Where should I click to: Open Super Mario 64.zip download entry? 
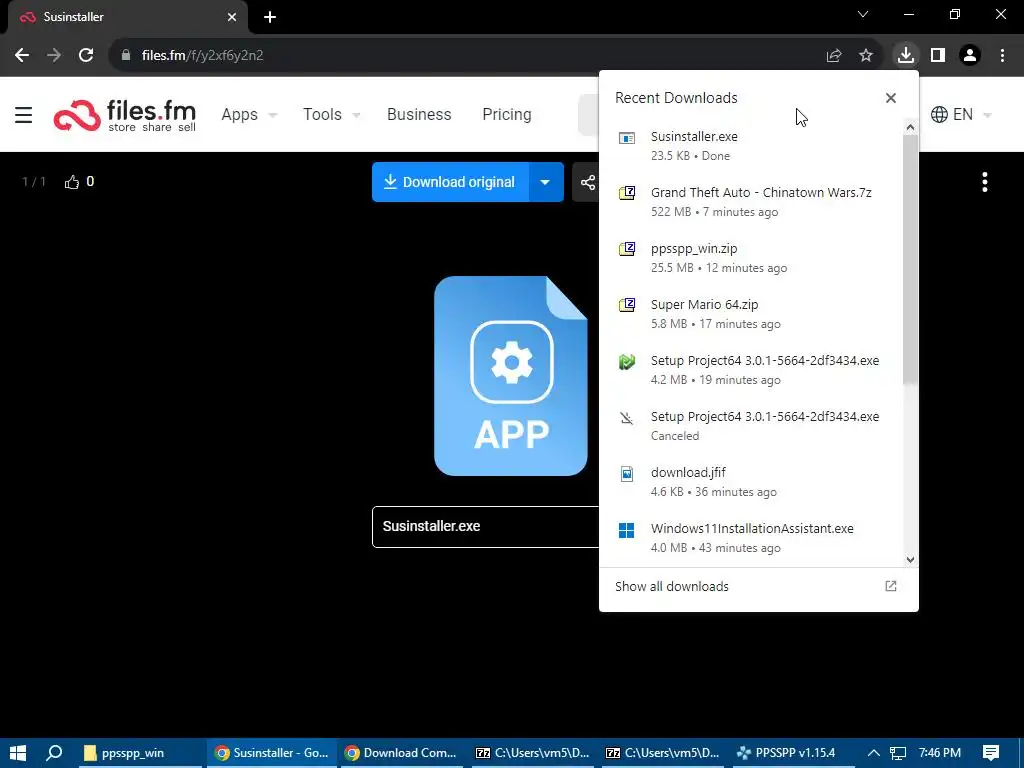[x=751, y=314]
